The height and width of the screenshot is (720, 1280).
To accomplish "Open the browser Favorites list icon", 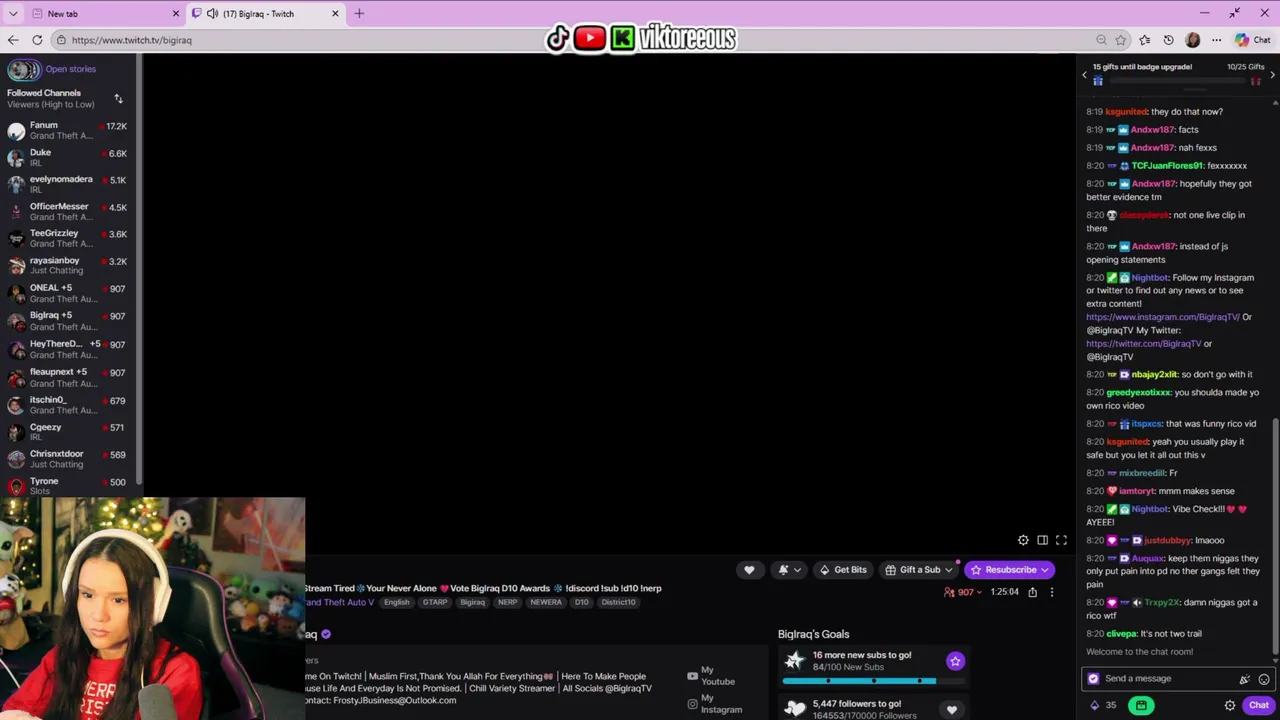I will (x=1145, y=40).
